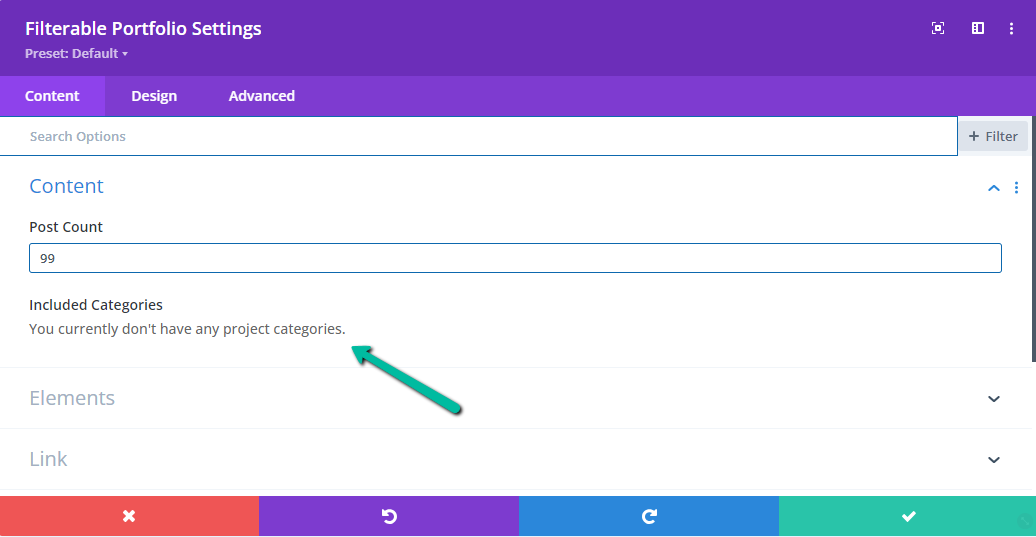Redo change with blue arrow button
Screen dimensions: 1036x537
coord(649,516)
